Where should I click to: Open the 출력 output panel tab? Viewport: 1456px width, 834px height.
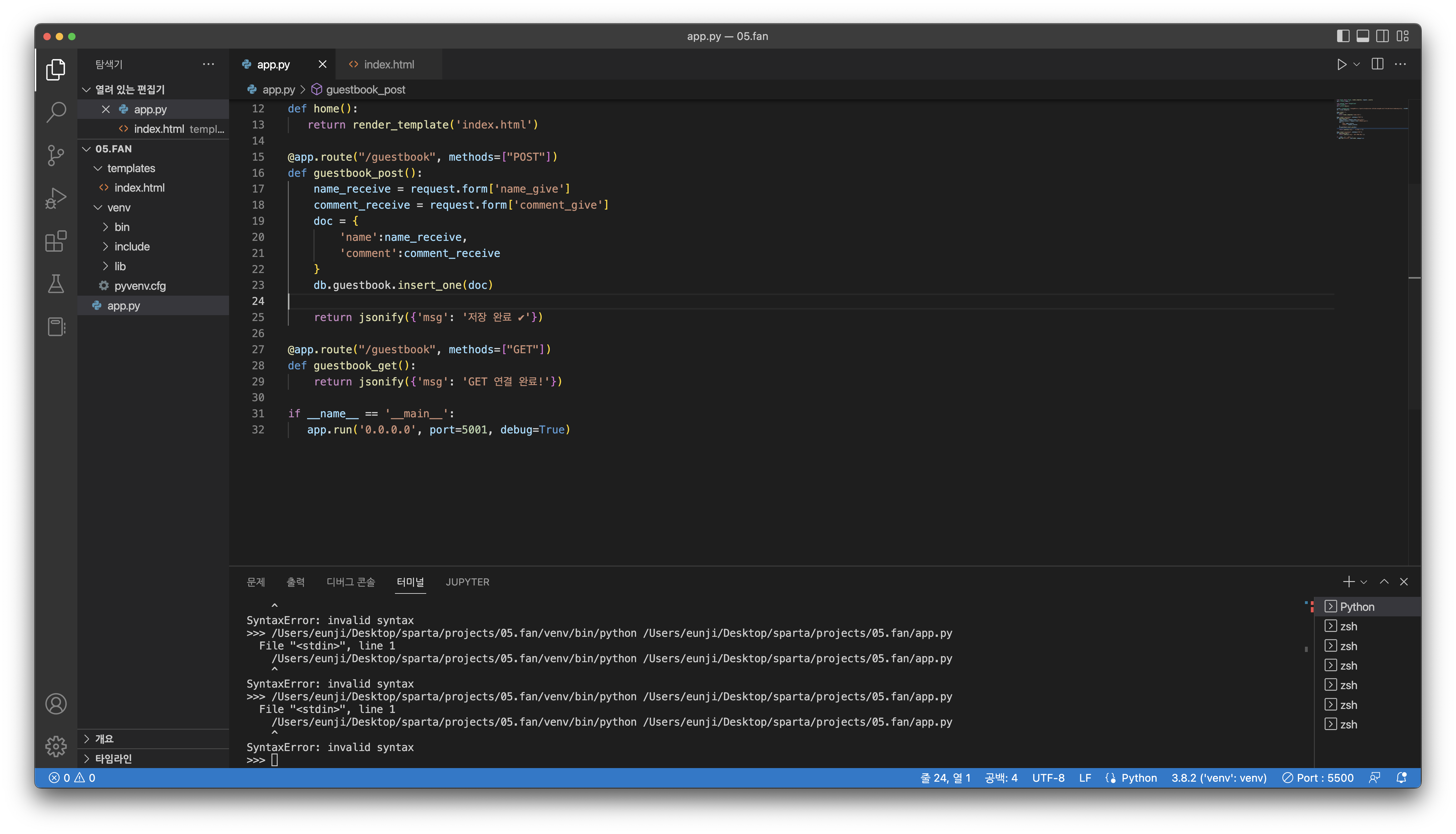click(x=295, y=582)
